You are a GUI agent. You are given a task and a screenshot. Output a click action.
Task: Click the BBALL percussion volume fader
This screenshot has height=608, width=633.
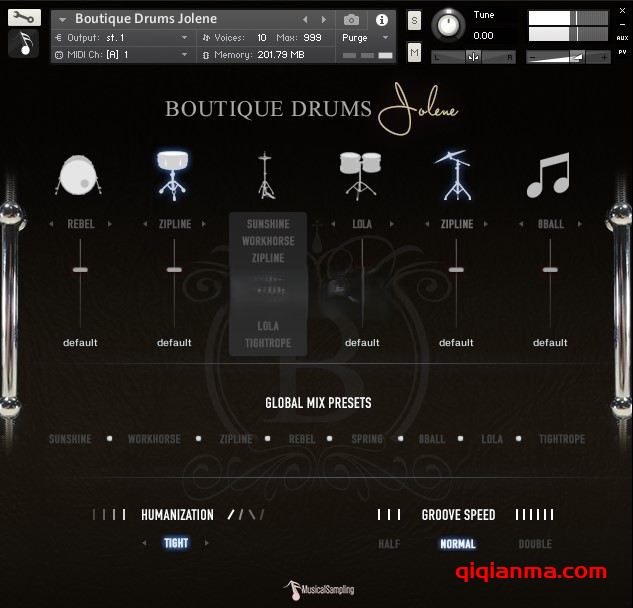click(550, 270)
